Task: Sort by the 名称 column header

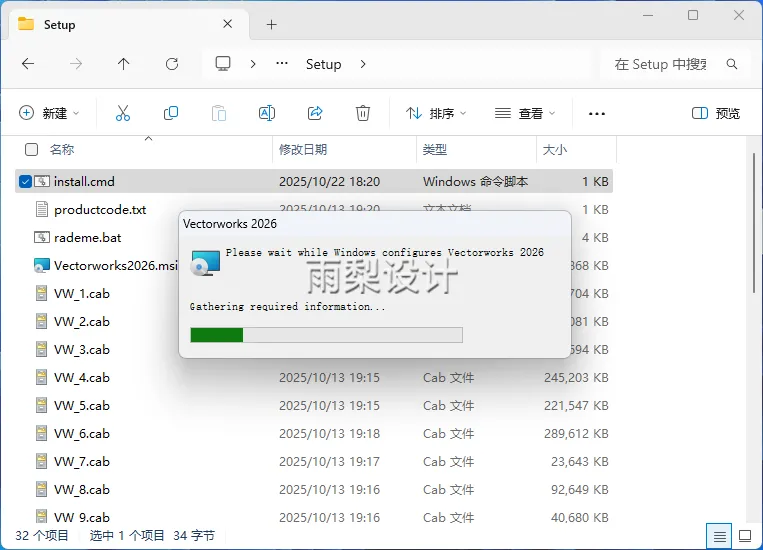Action: click(x=62, y=149)
